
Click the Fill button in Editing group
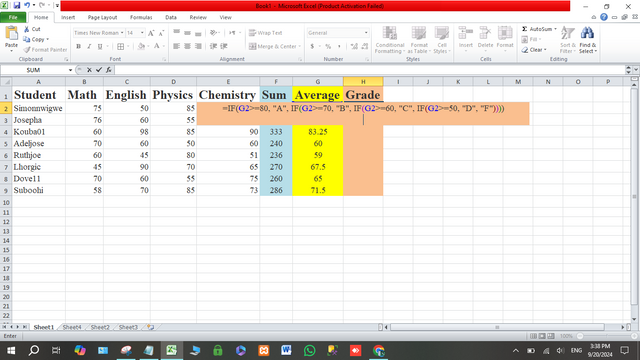tap(531, 40)
